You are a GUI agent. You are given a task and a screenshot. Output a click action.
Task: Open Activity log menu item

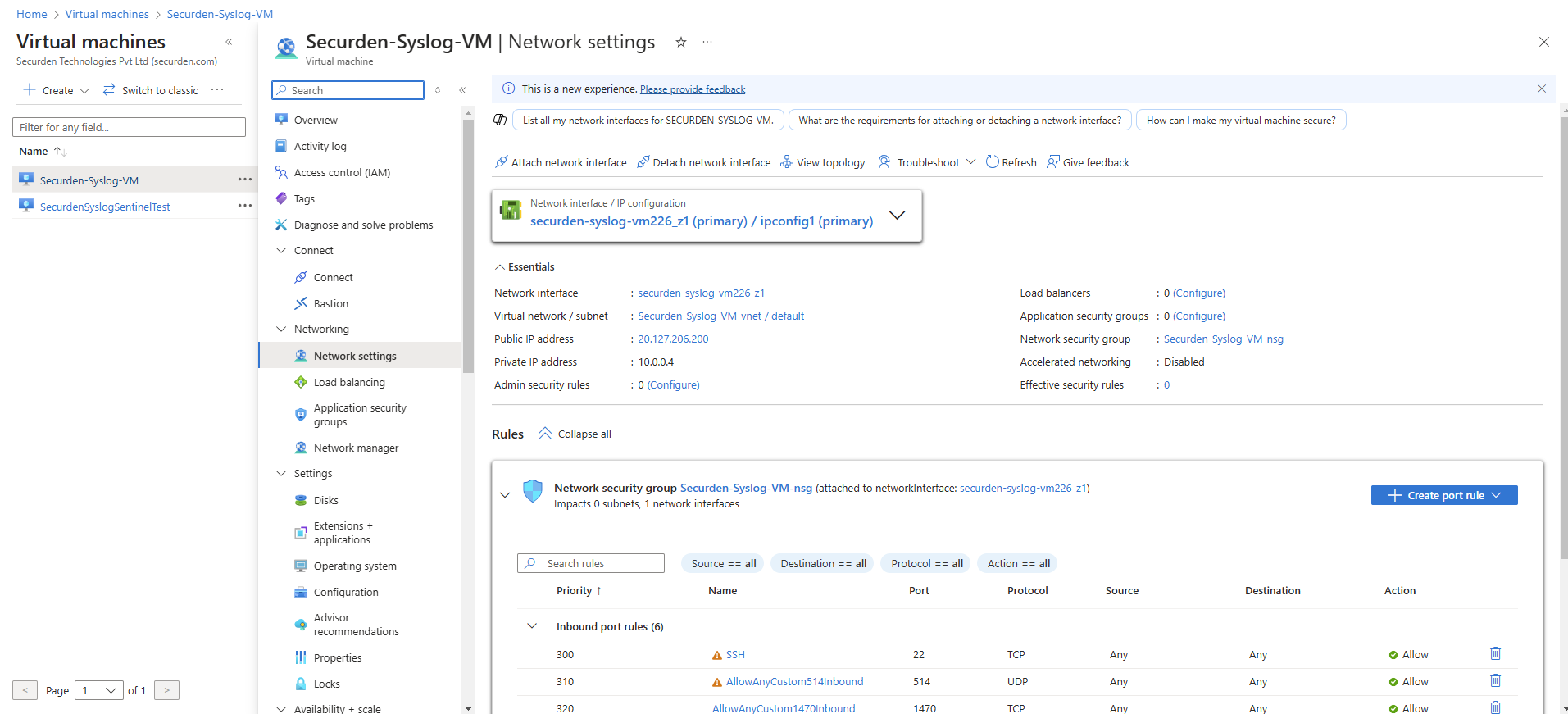click(320, 146)
